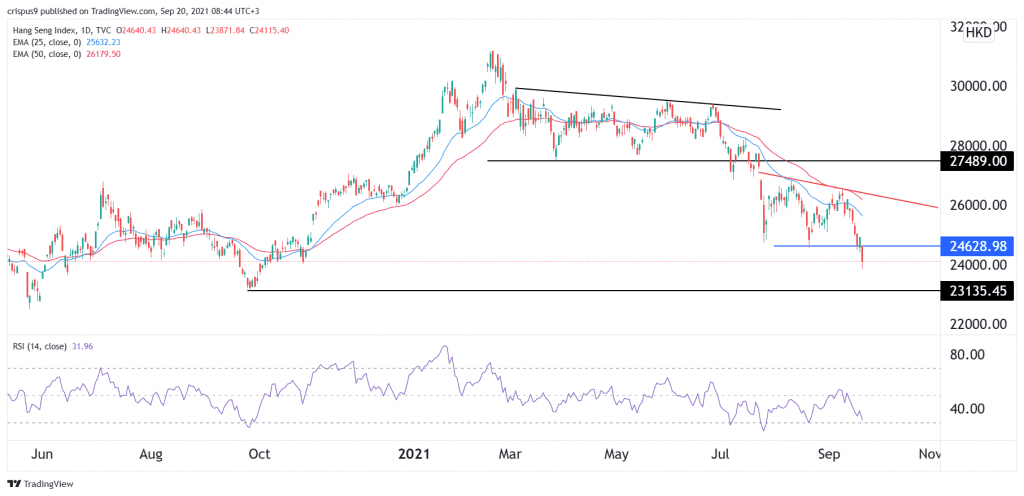
Task: Click the 24000.00 price axis label
Action: (x=977, y=265)
